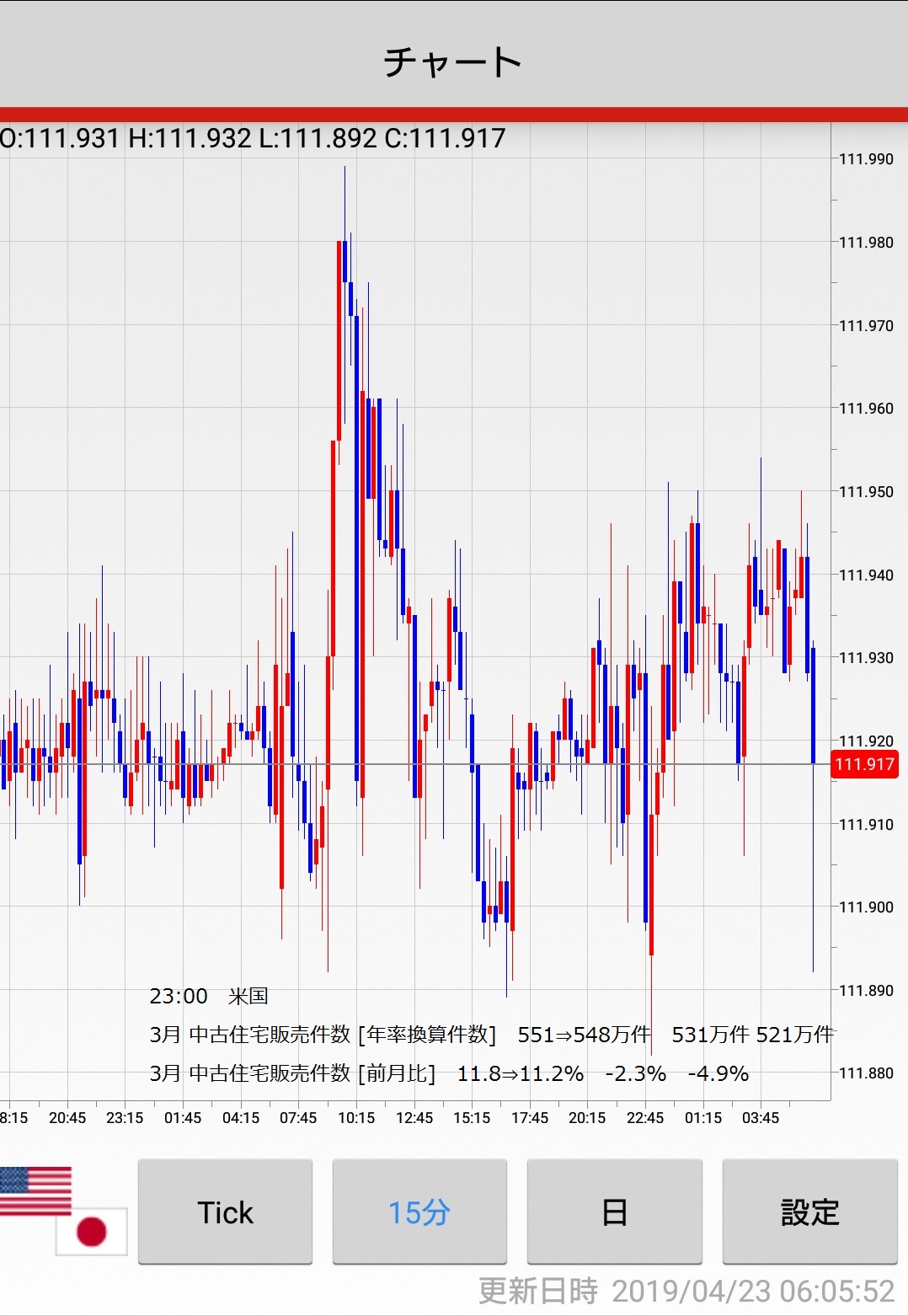Tap the 更新日時 update timestamp
Screen dimensions: 908x1316
[686, 1291]
